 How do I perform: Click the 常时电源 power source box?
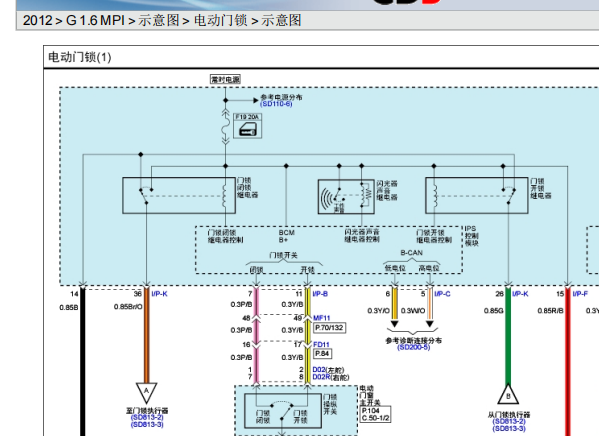pyautogui.click(x=225, y=79)
